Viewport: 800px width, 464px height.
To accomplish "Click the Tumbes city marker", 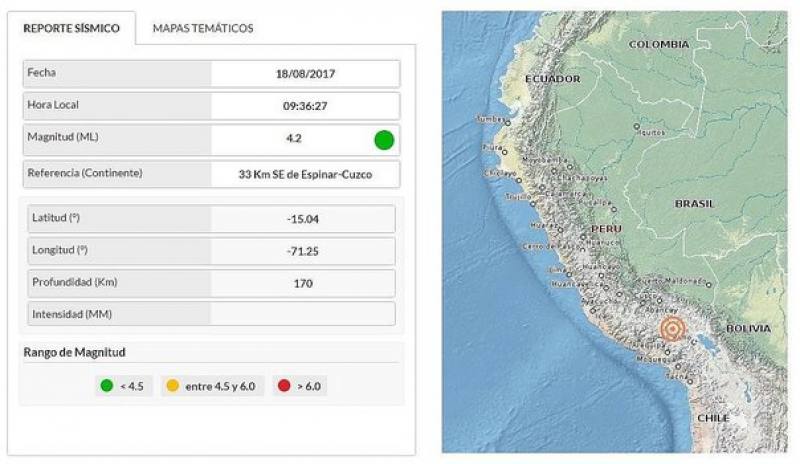I will pyautogui.click(x=508, y=123).
